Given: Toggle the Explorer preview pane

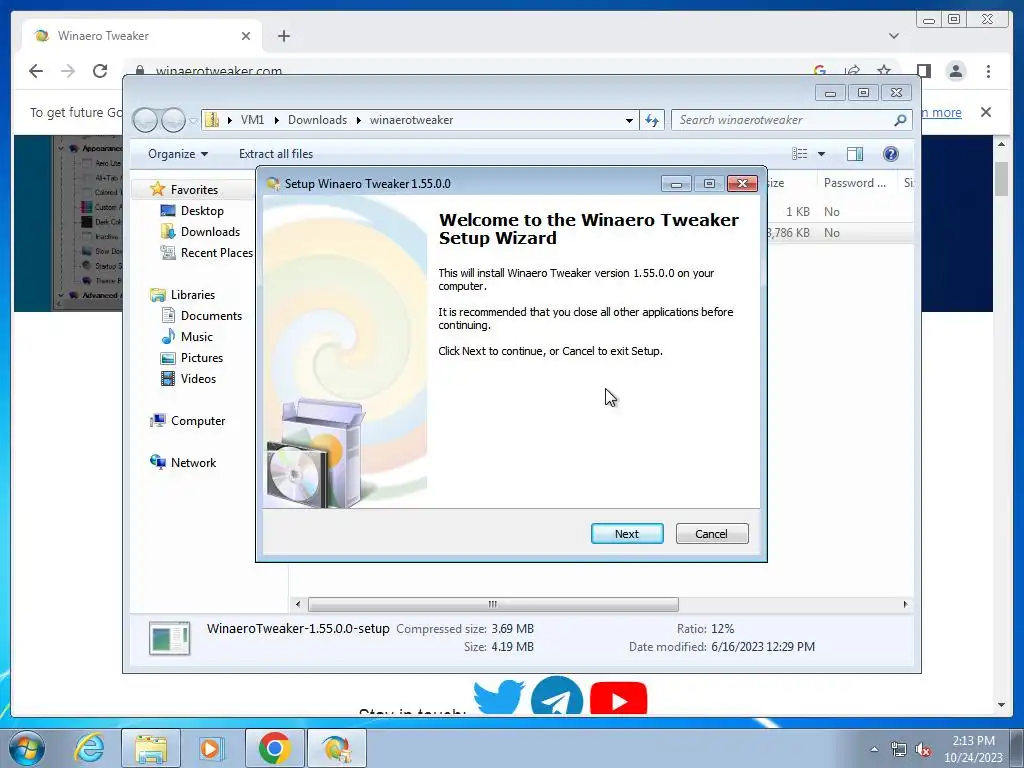Looking at the screenshot, I should coord(854,153).
